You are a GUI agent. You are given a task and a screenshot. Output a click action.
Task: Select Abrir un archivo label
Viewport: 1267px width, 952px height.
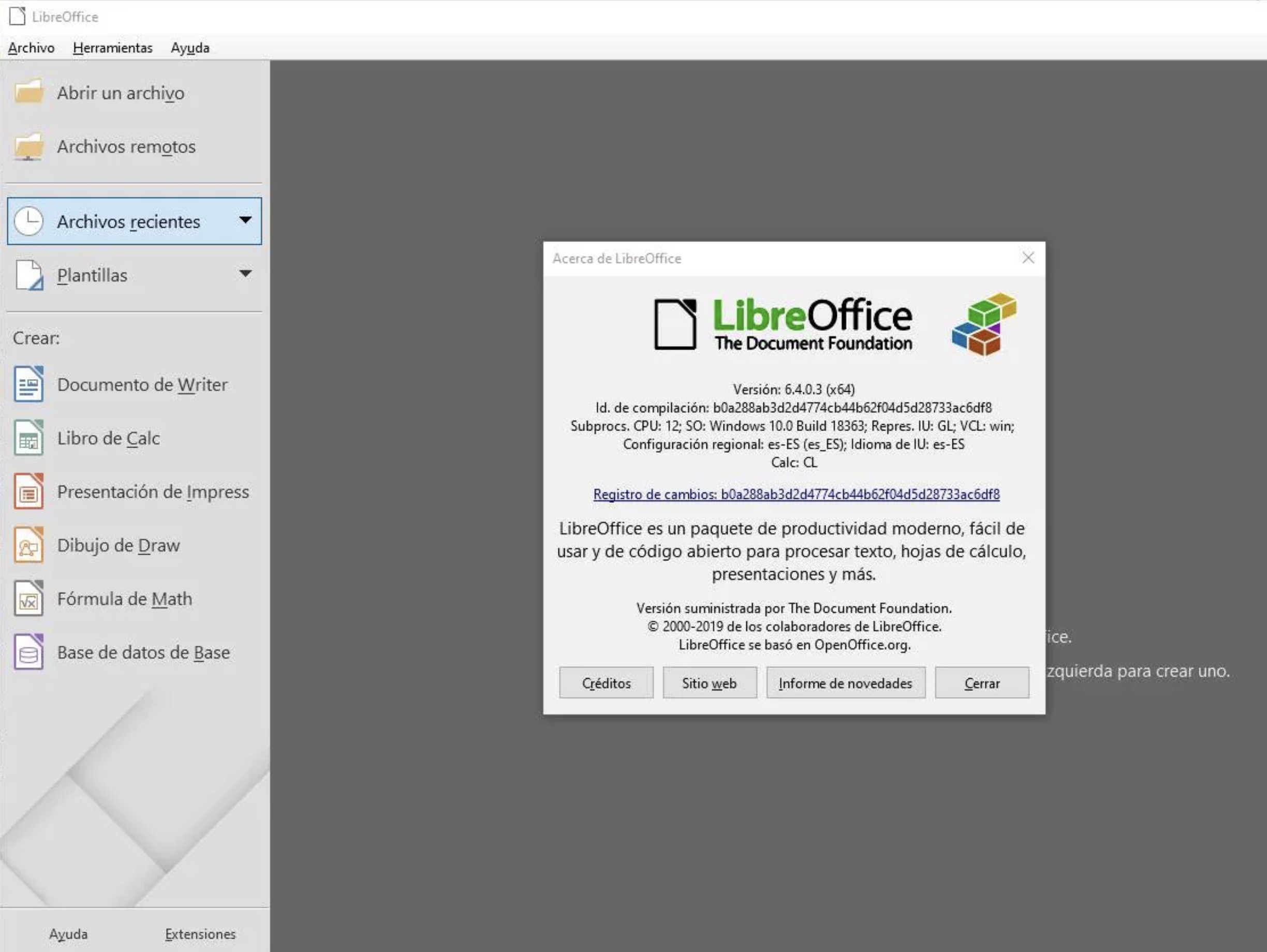[121, 93]
